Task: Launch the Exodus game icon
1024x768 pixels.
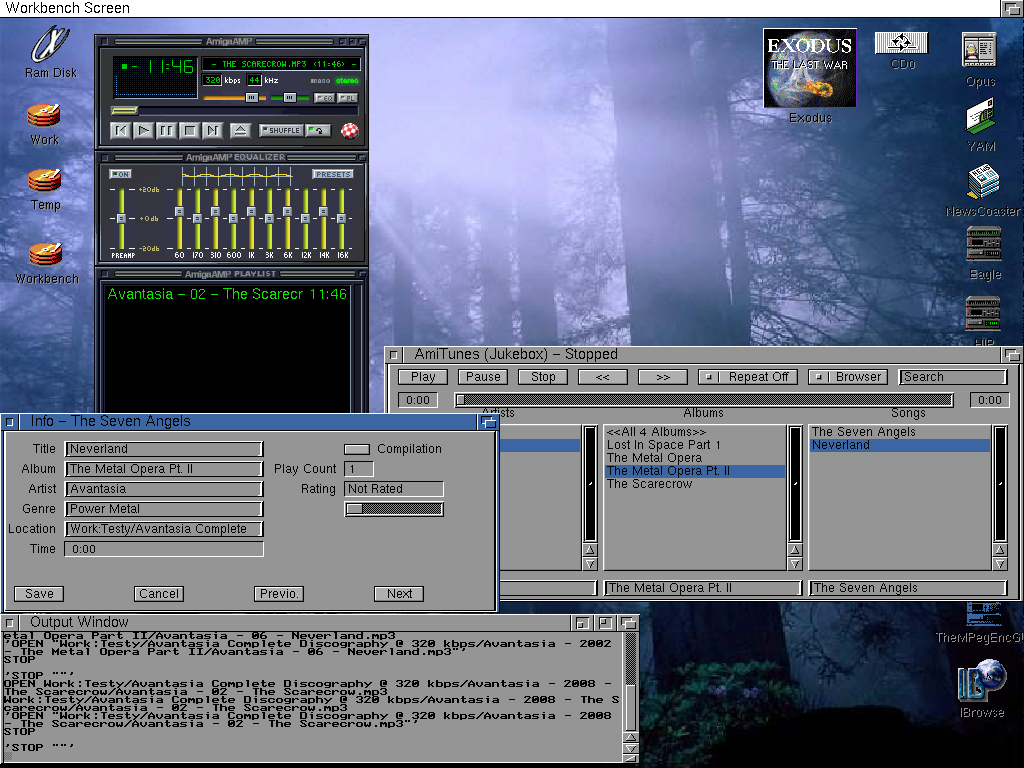Action: [x=810, y=68]
